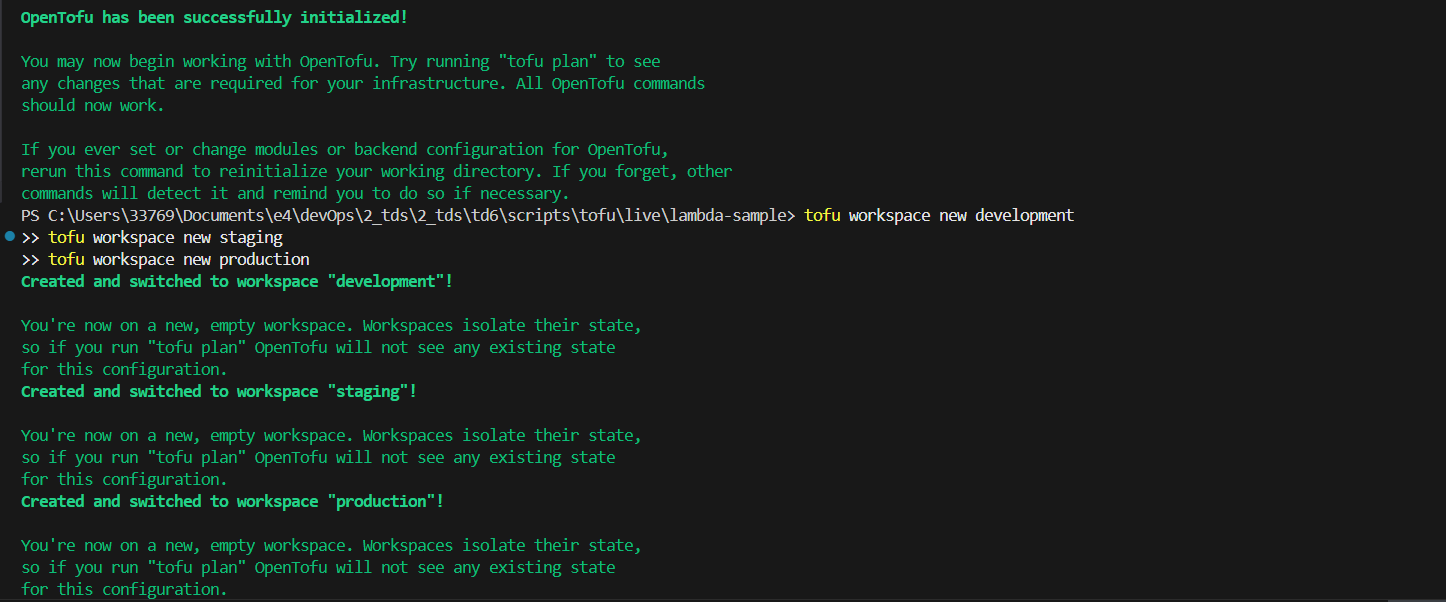Click the Created workspace "development" confirmation line
Viewport: 1446px width, 602px height.
(237, 282)
